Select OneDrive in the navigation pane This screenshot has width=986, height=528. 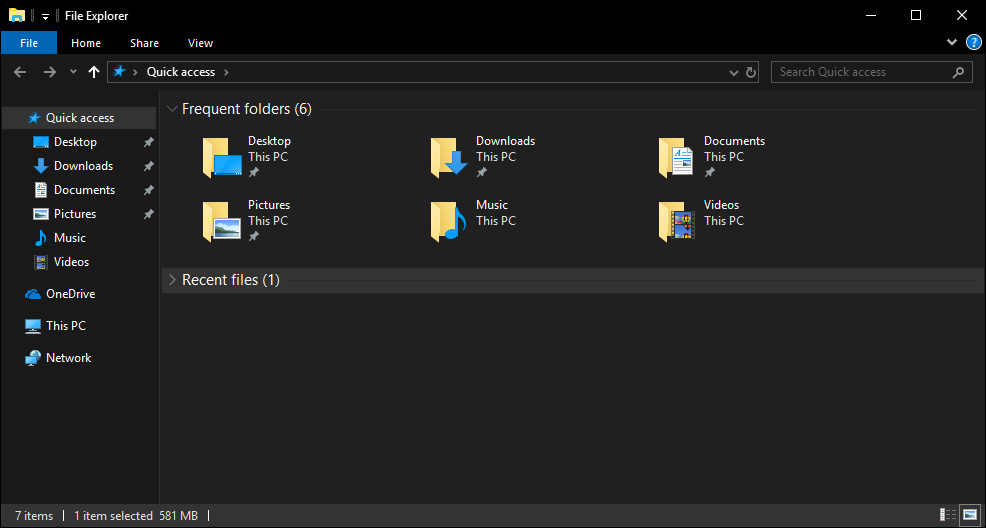[x=70, y=294]
